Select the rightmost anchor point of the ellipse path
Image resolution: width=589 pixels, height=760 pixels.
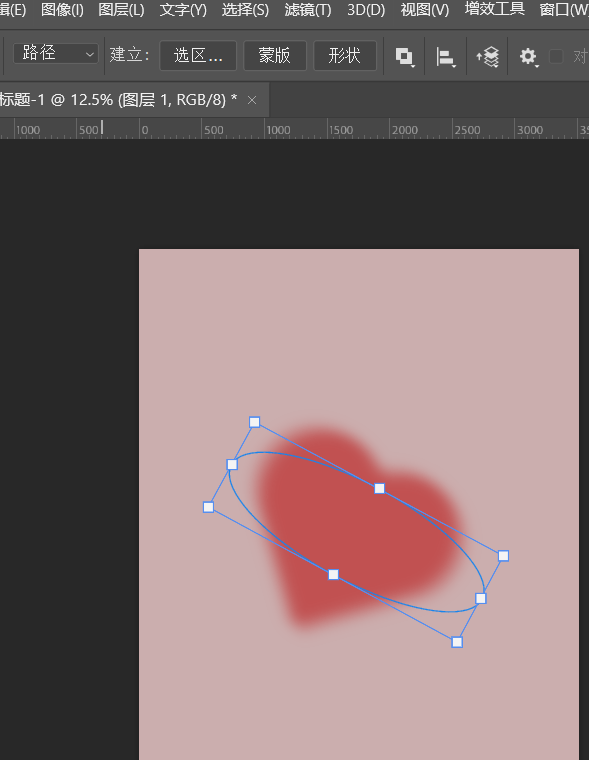480,599
